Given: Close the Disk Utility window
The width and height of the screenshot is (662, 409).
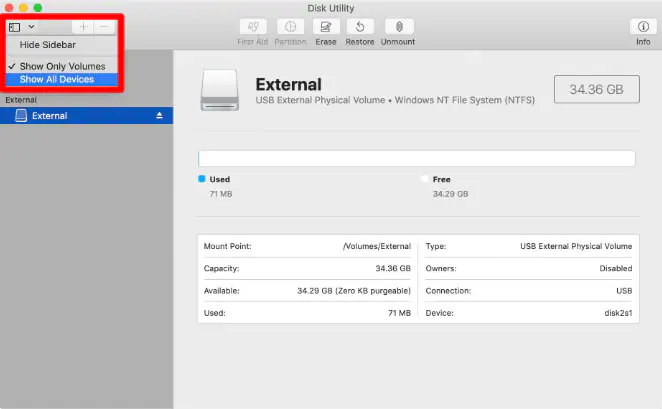Looking at the screenshot, I should click(x=9, y=8).
